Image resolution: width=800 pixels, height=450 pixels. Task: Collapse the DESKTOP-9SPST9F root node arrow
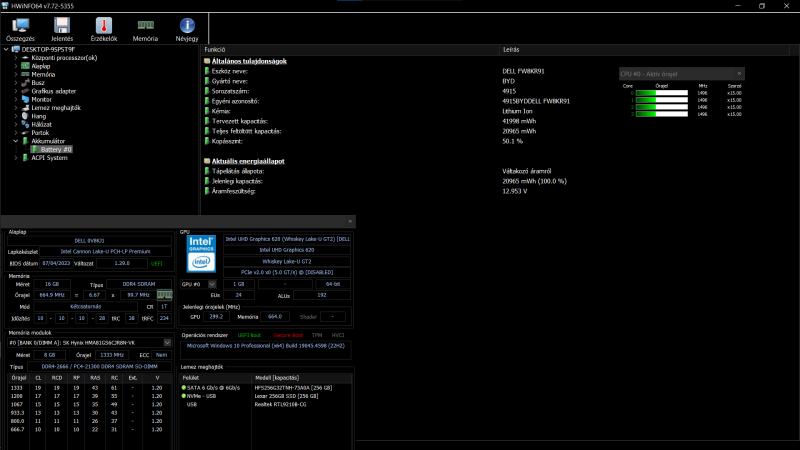pyautogui.click(x=6, y=49)
